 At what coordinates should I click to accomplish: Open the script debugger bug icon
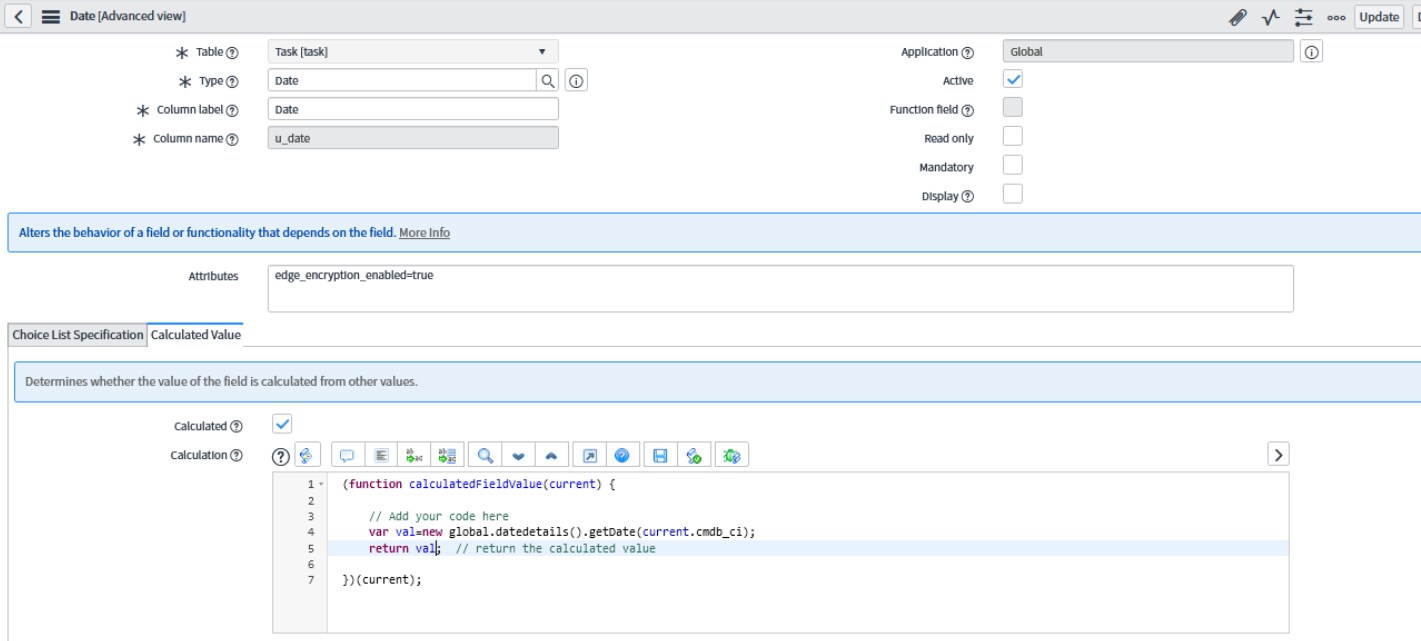732,455
